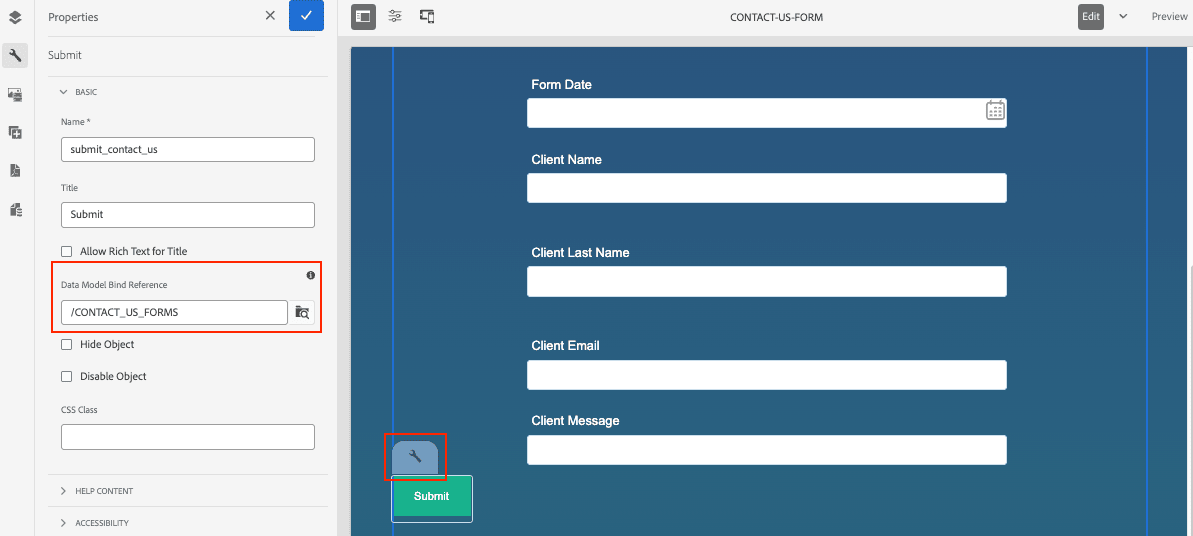
Task: Click the Edit mode button
Action: (1091, 17)
